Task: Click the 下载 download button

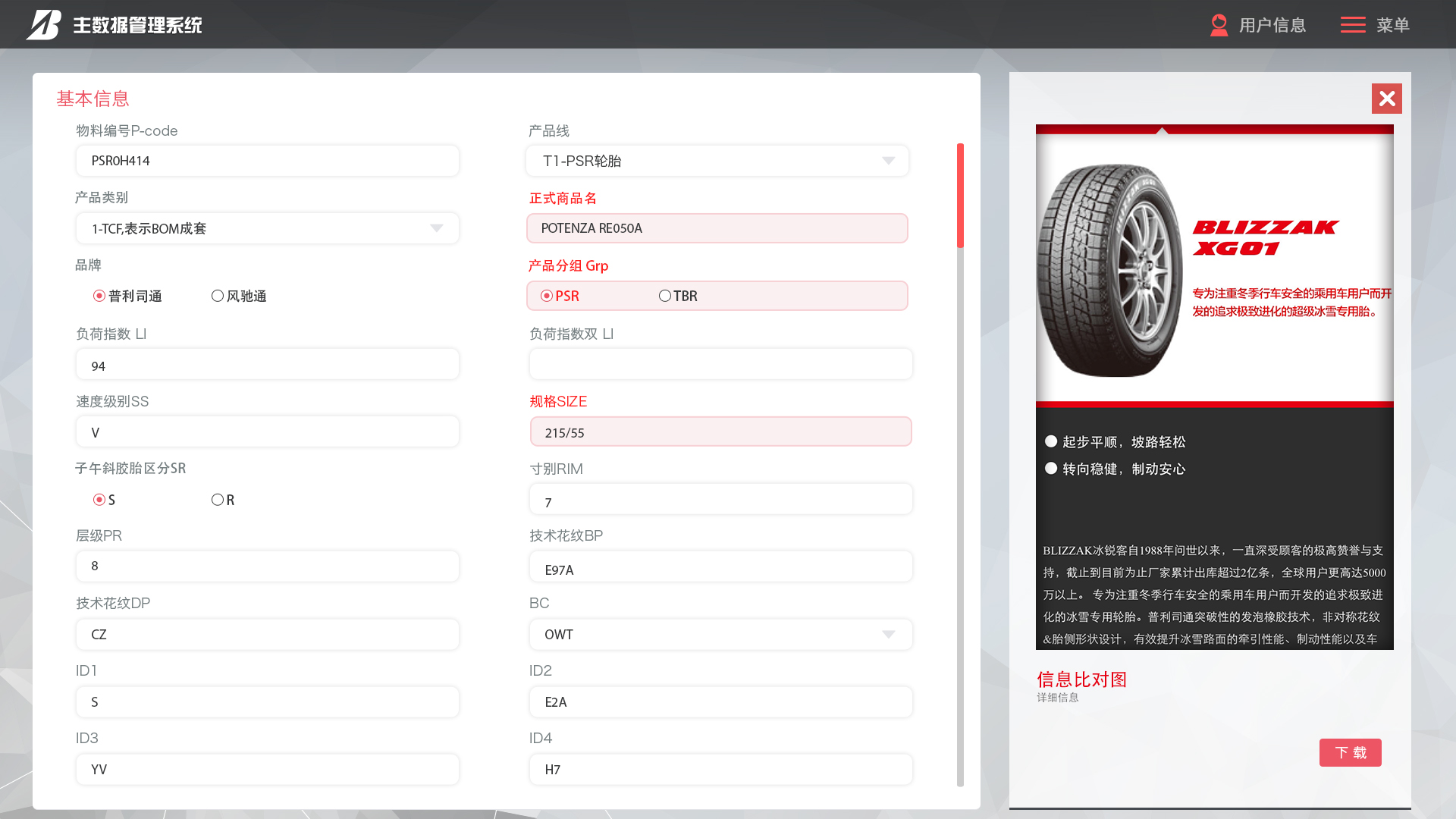Action: 1351,752
